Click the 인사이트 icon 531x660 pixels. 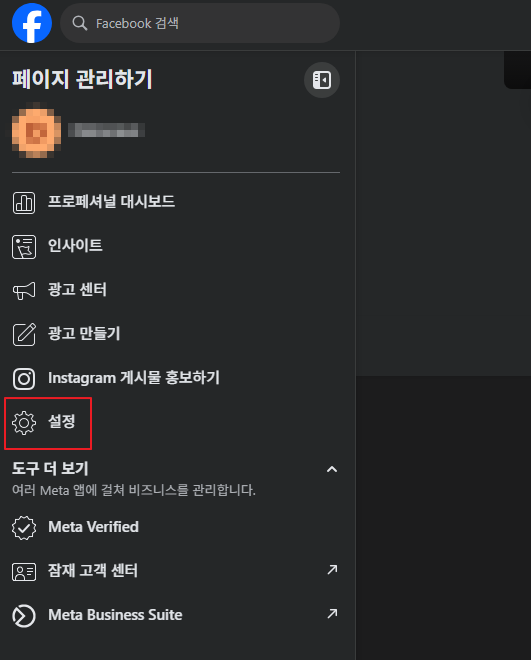coord(24,247)
